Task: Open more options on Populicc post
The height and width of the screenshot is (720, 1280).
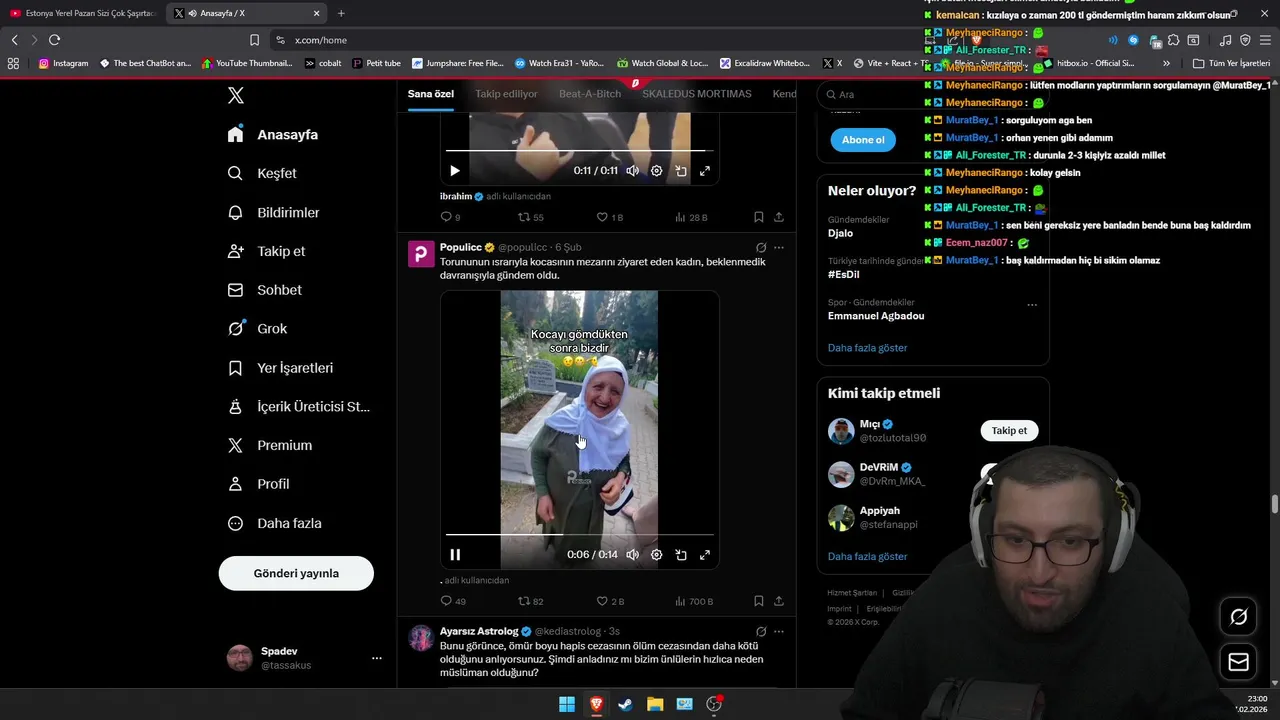Action: pyautogui.click(x=779, y=247)
